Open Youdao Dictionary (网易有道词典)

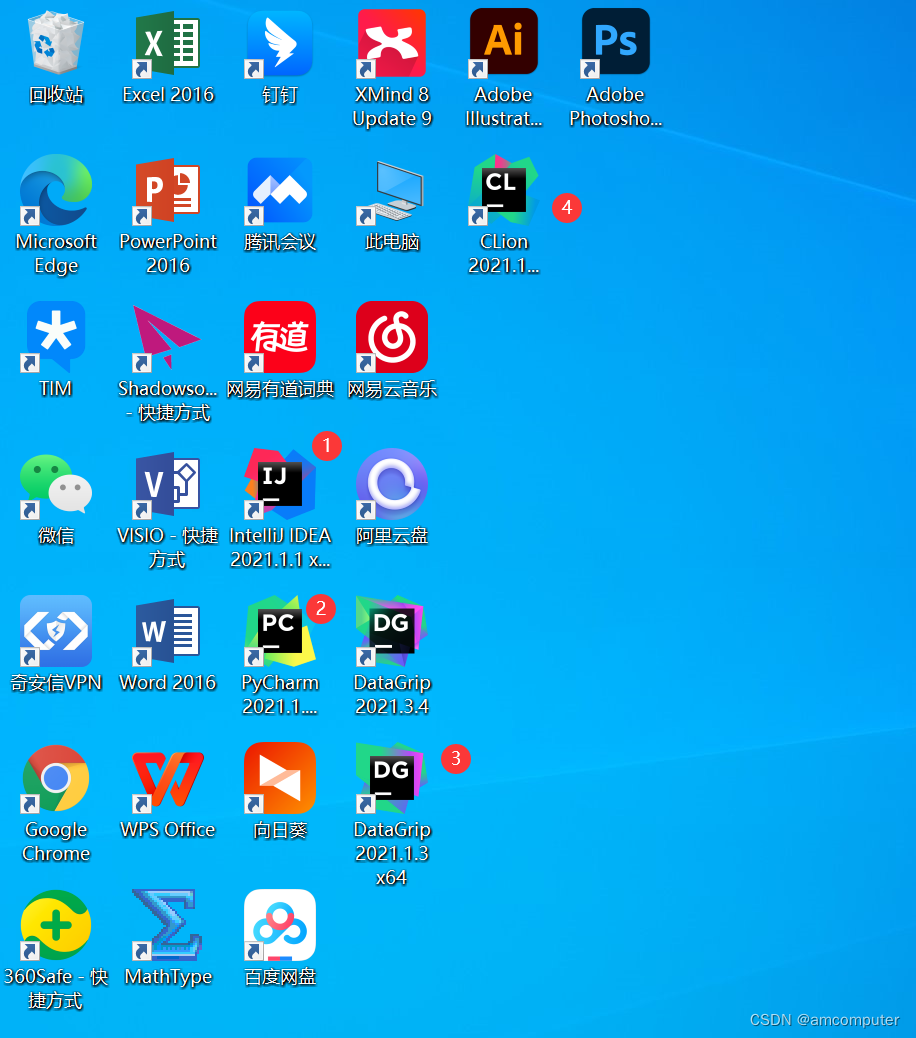(280, 338)
